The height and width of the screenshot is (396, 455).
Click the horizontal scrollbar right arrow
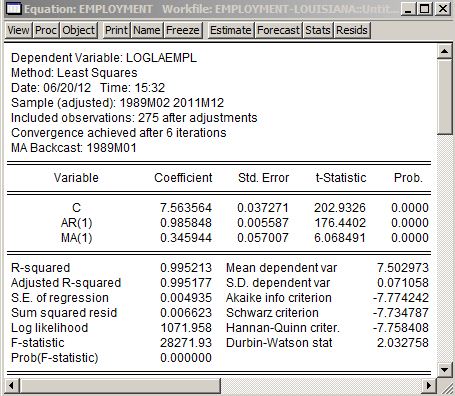(429, 386)
